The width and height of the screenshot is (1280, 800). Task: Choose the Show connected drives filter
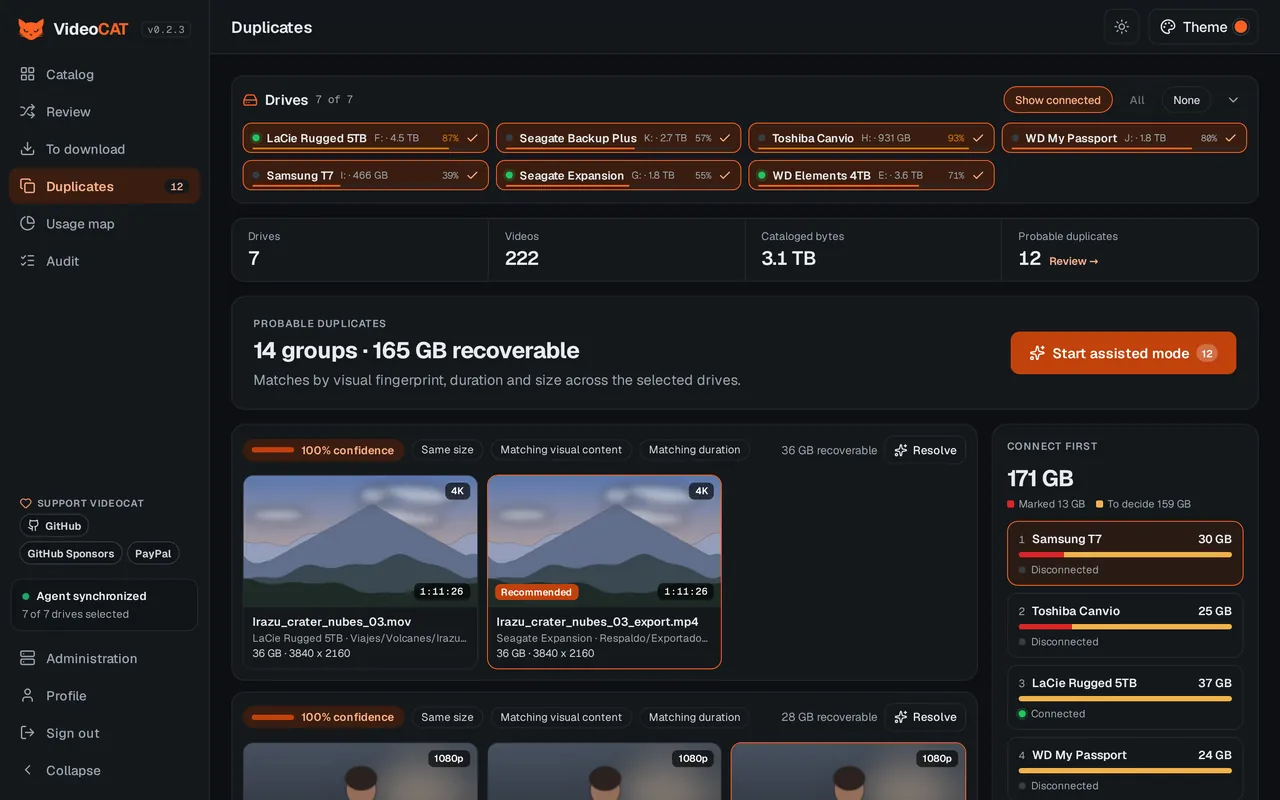click(1058, 100)
